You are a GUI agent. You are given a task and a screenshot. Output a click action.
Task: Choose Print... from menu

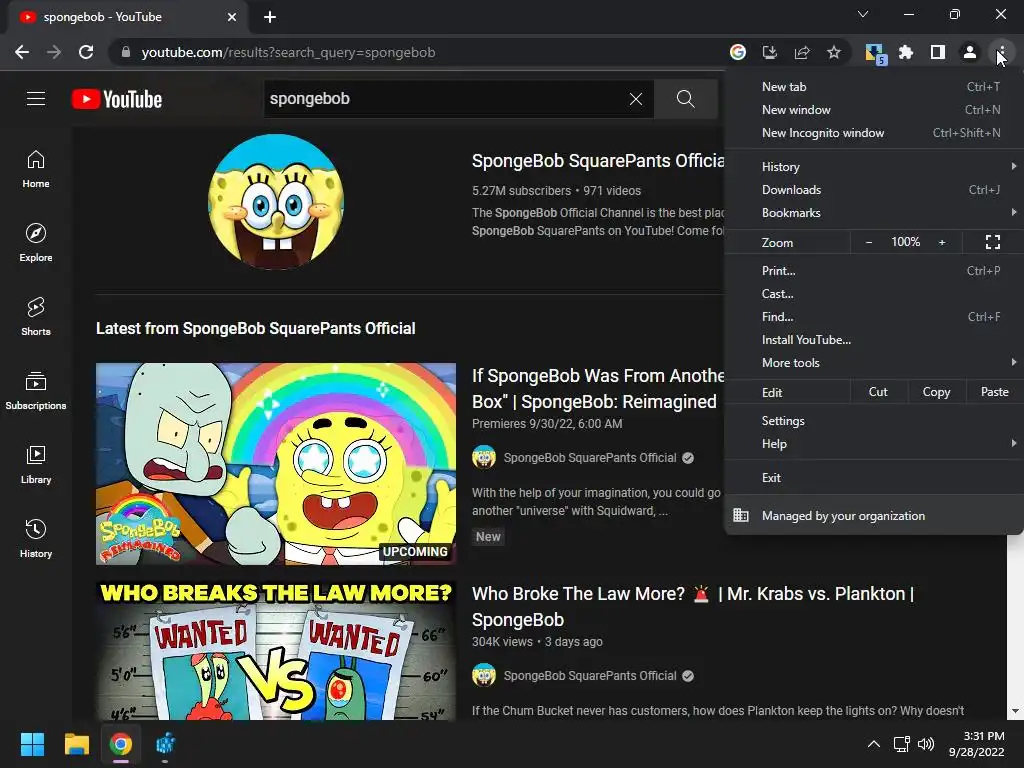coord(873,270)
